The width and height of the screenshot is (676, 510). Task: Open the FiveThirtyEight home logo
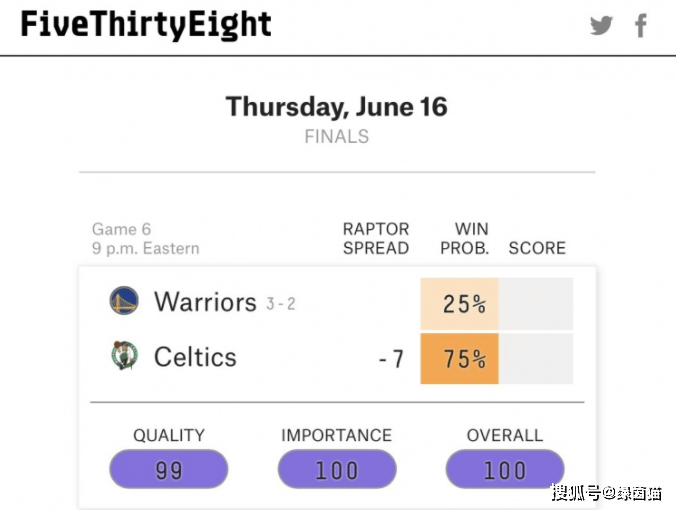click(146, 25)
